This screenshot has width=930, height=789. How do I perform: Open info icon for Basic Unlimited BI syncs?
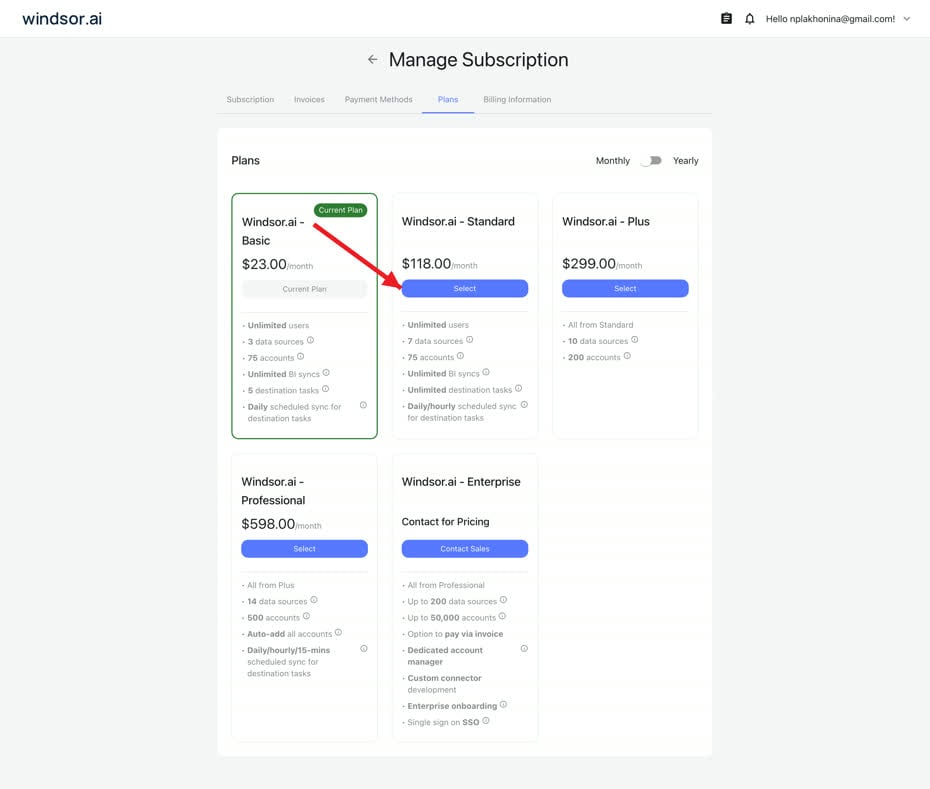[326, 373]
